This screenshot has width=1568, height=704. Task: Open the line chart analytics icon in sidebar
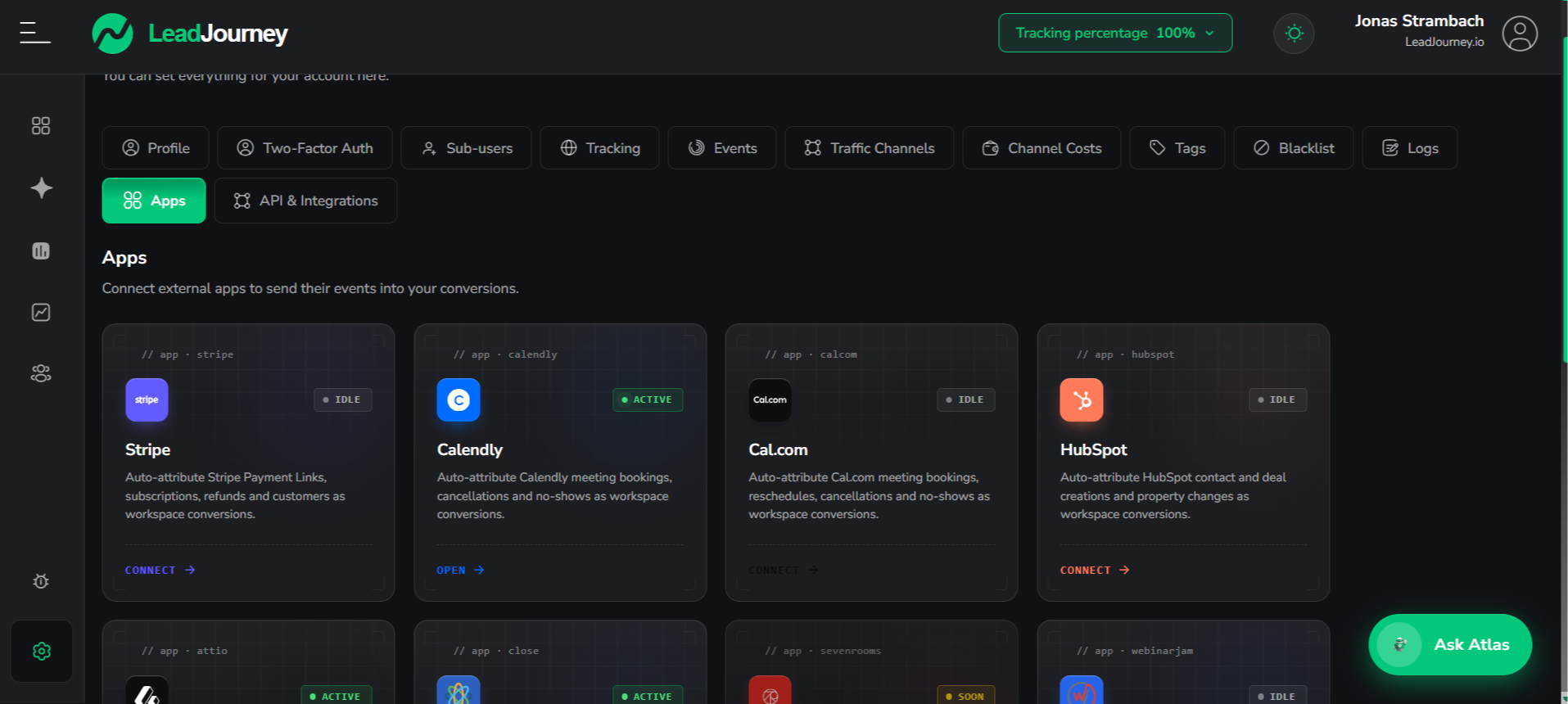coord(41,312)
